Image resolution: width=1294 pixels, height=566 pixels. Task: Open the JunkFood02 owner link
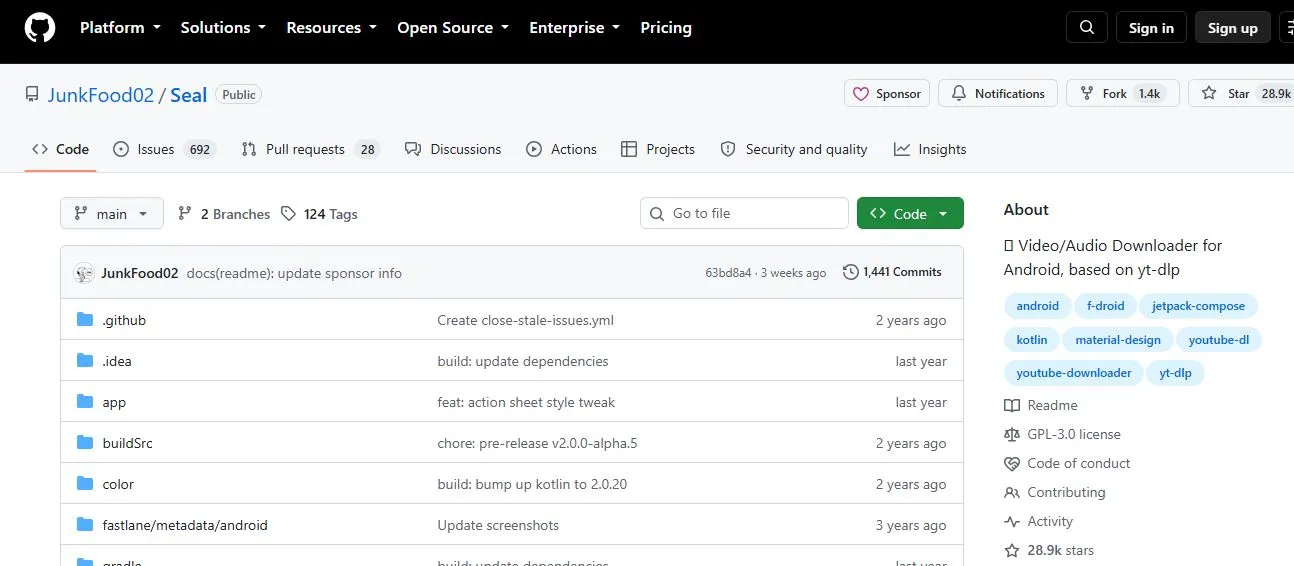101,95
